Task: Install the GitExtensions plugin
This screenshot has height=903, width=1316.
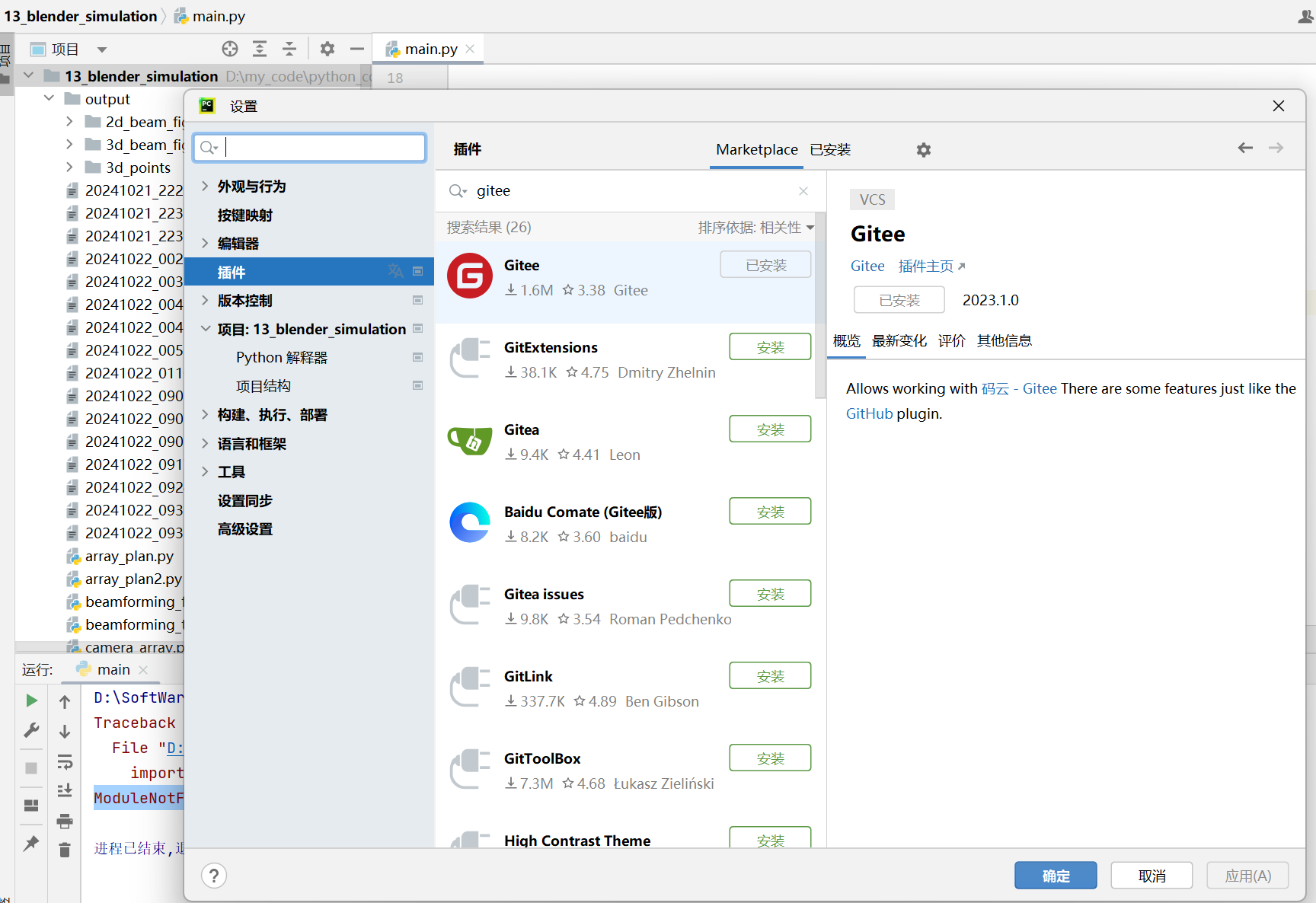Action: (770, 347)
